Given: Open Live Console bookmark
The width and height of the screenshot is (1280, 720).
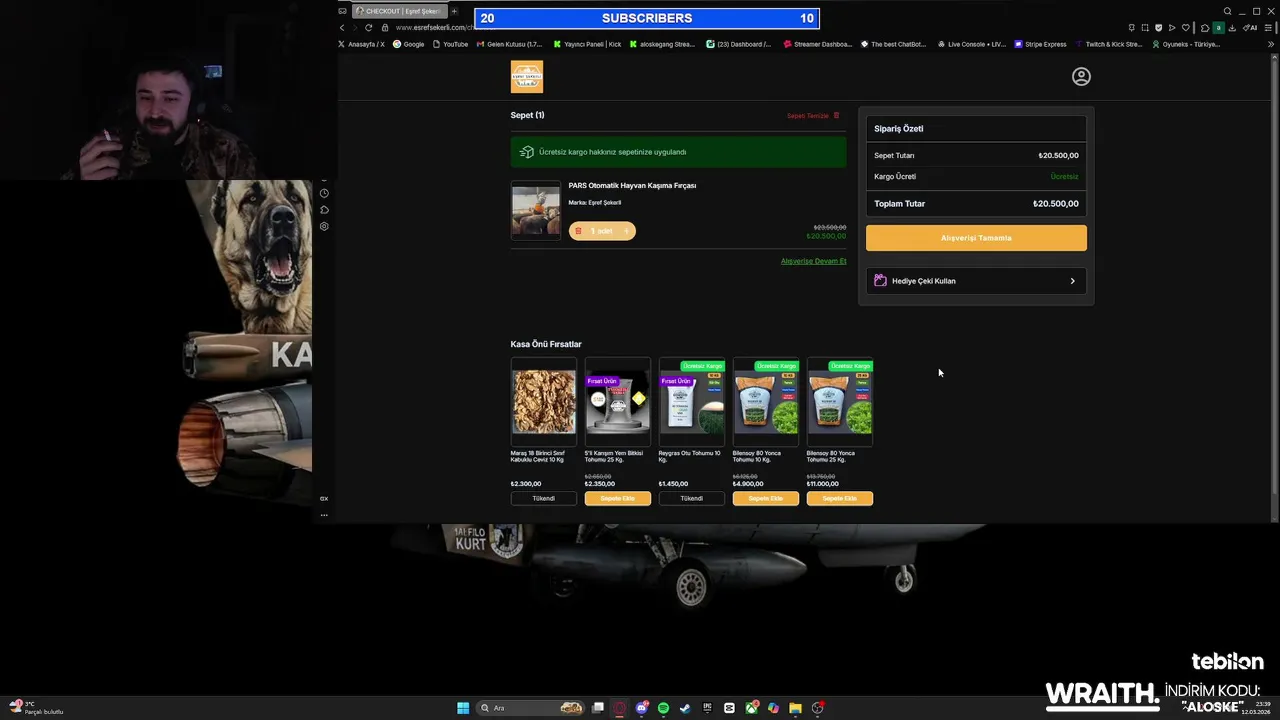Looking at the screenshot, I should [971, 44].
